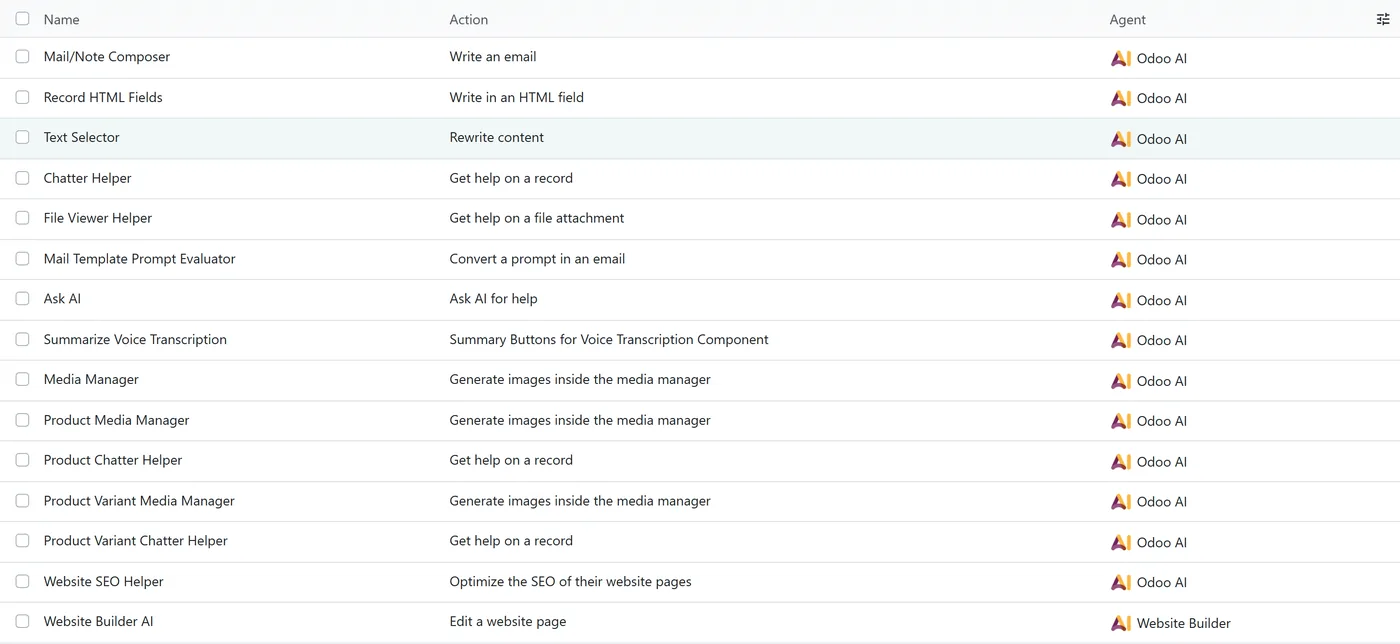Tick the Chatter Helper row checkbox
The image size is (1400, 644).
pyautogui.click(x=22, y=177)
